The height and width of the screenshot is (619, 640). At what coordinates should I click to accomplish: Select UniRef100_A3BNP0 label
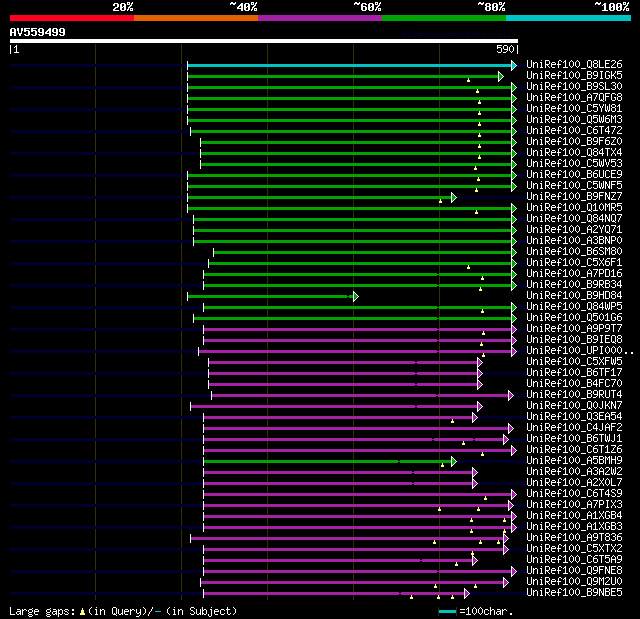click(574, 241)
